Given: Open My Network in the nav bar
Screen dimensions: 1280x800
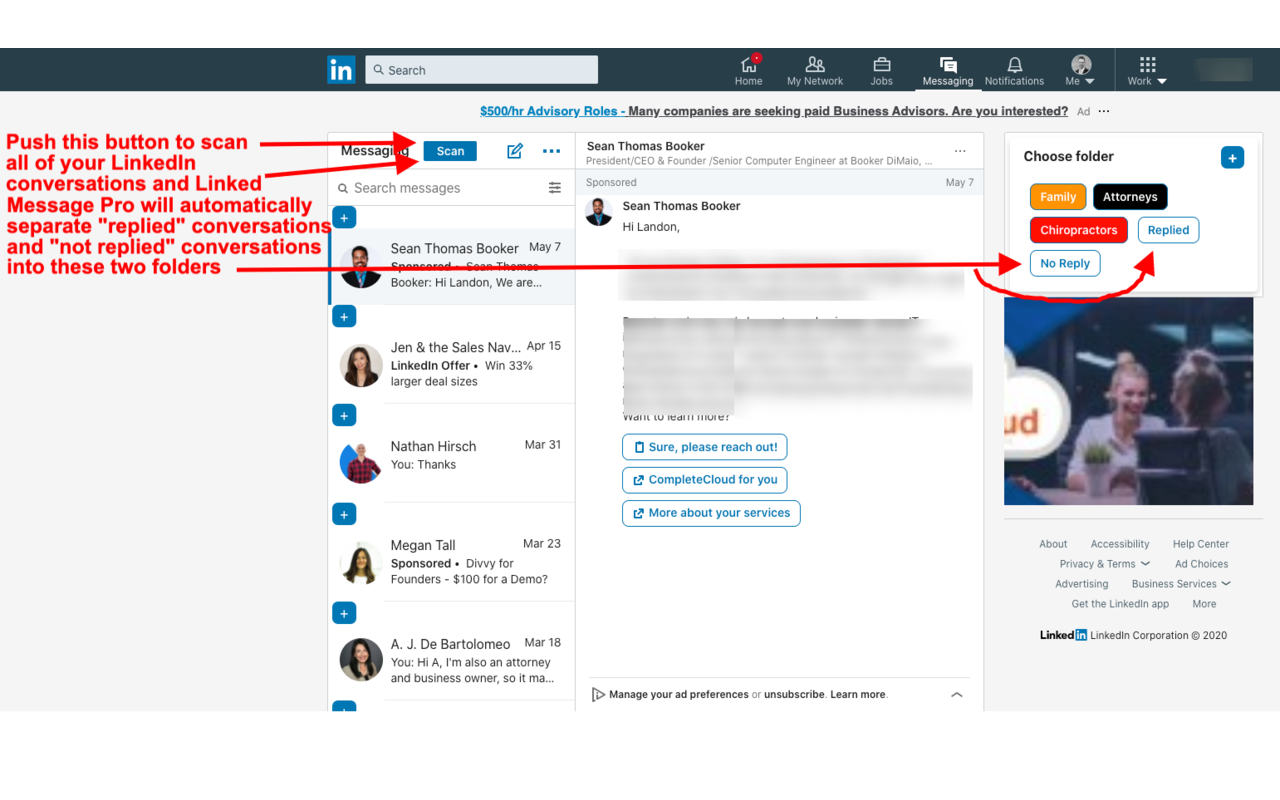Looking at the screenshot, I should point(815,70).
